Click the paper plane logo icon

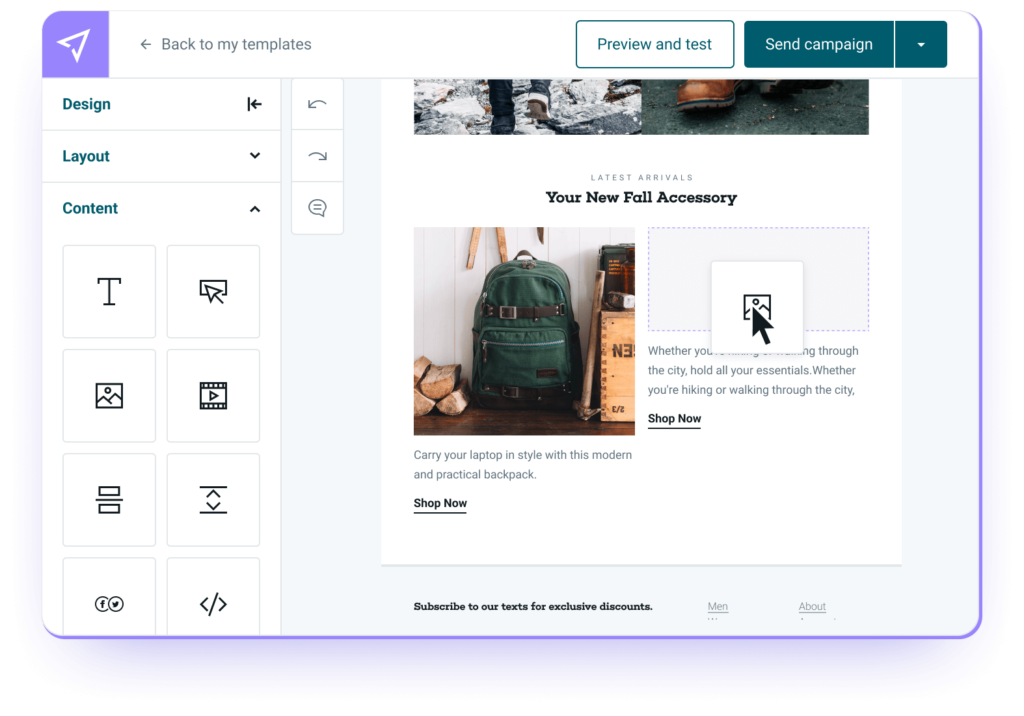pyautogui.click(x=74, y=44)
